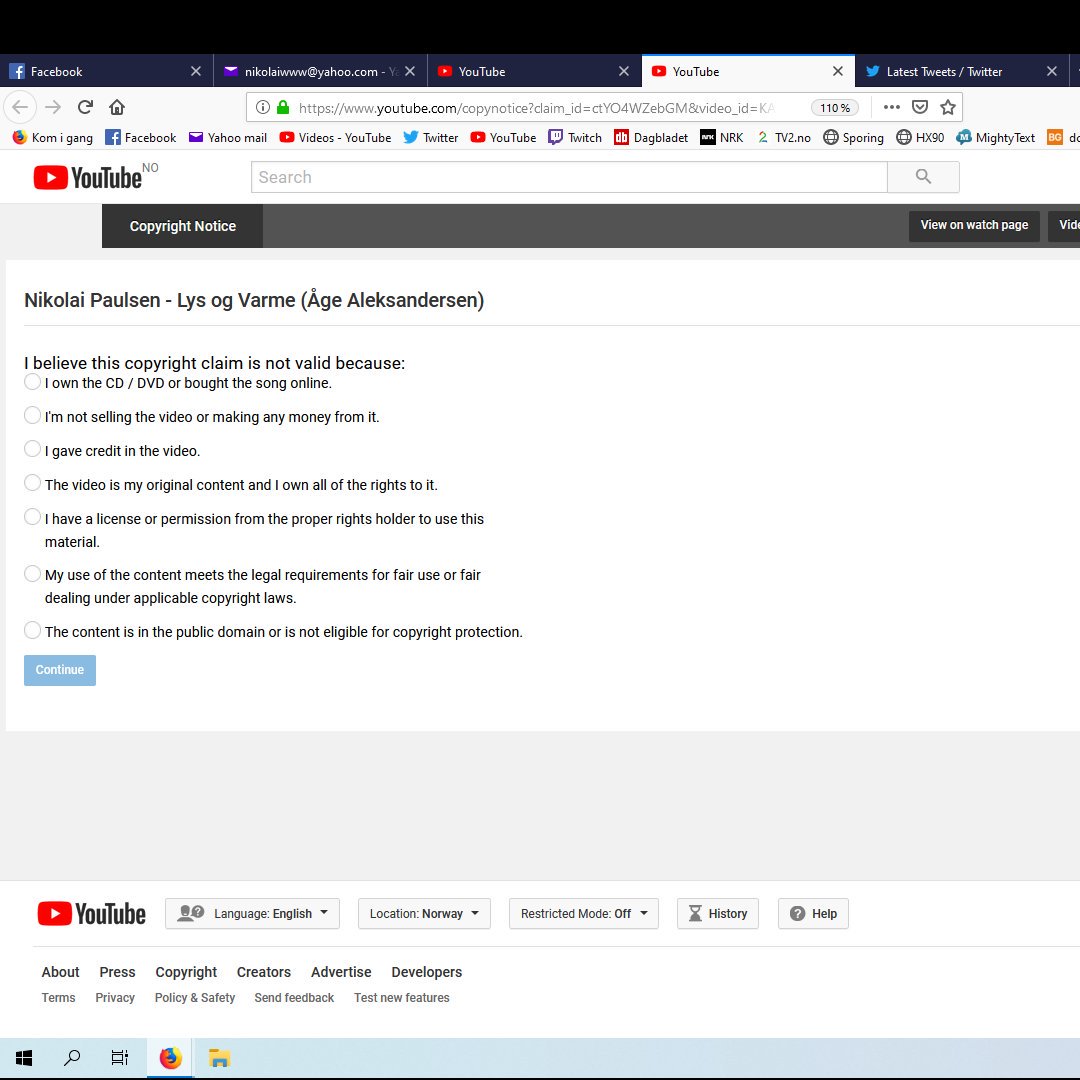Click the YouTube logo in the footer
This screenshot has width=1080, height=1080.
pos(92,914)
